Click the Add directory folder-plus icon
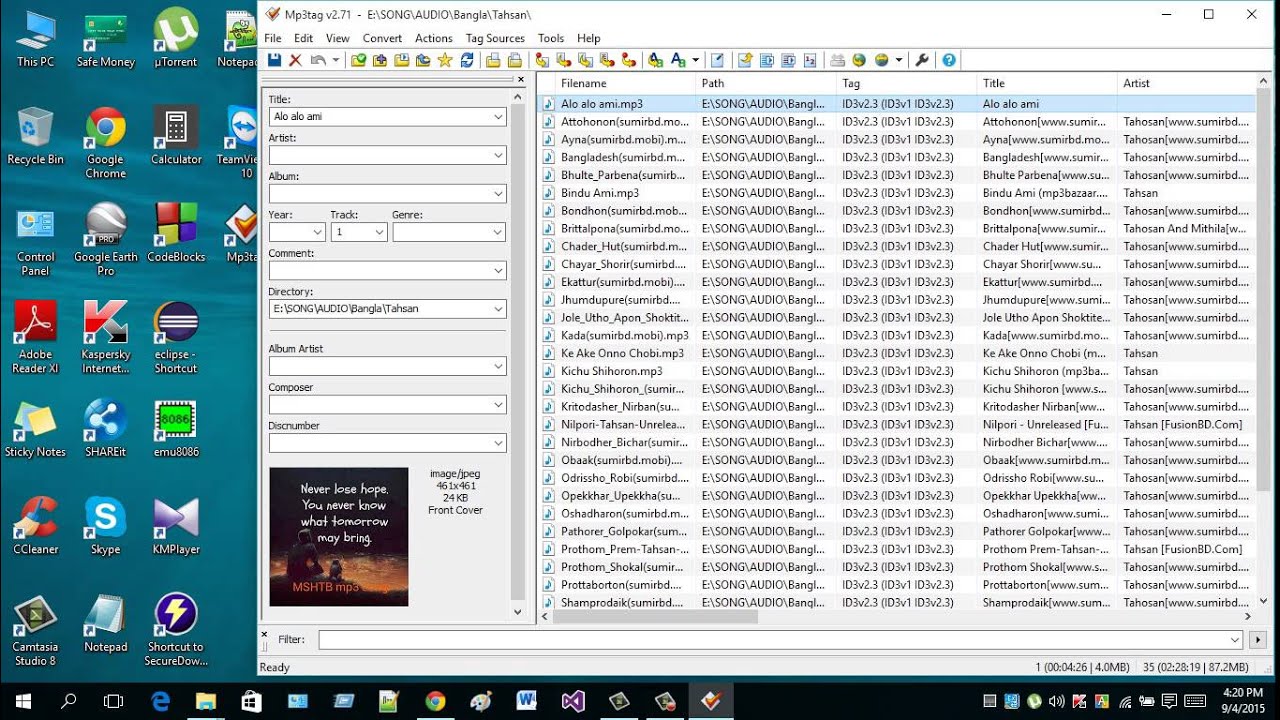 pyautogui.click(x=379, y=60)
